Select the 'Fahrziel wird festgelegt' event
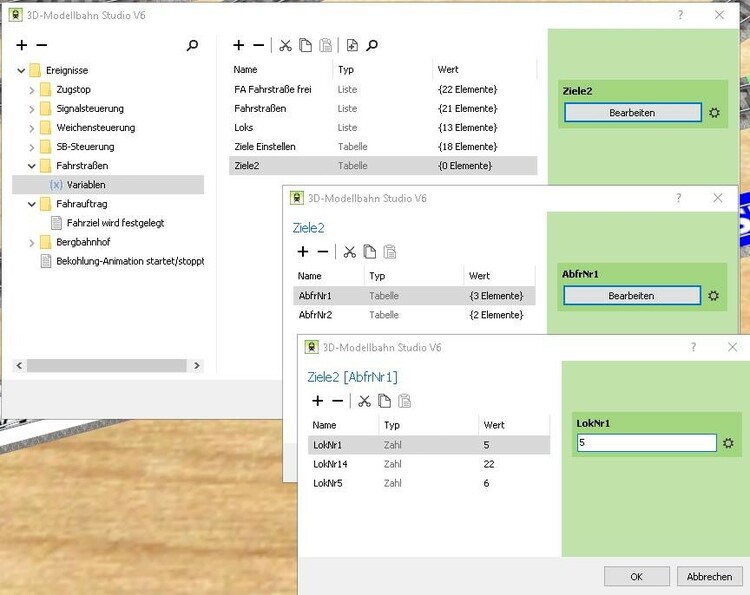 pyautogui.click(x=115, y=223)
